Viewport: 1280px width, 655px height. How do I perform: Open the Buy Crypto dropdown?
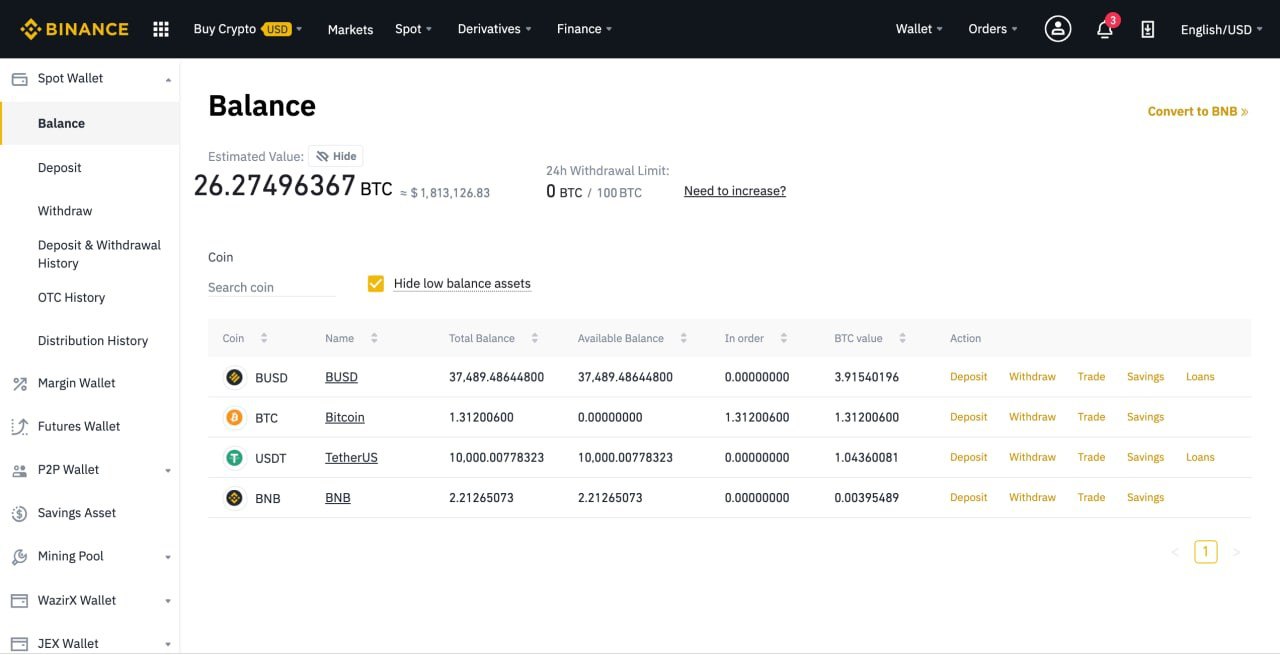[x=248, y=29]
